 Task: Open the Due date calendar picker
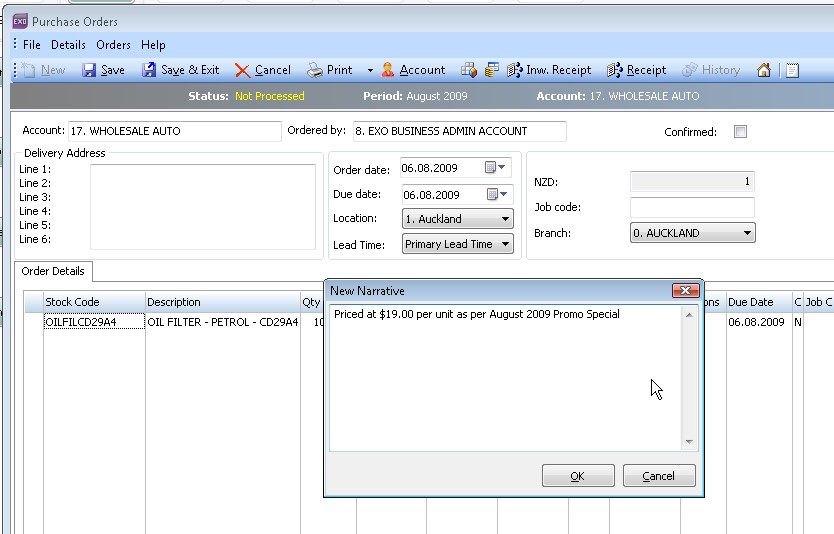pos(497,194)
